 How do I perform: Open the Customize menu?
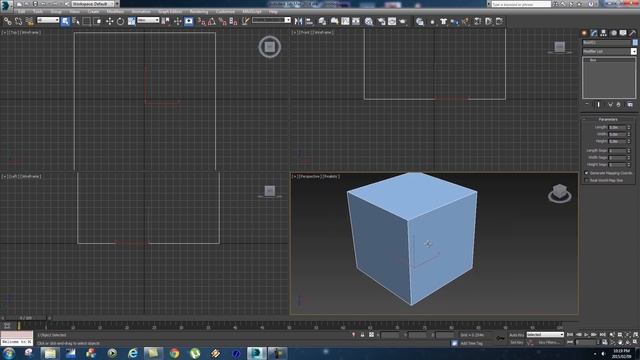coord(225,11)
